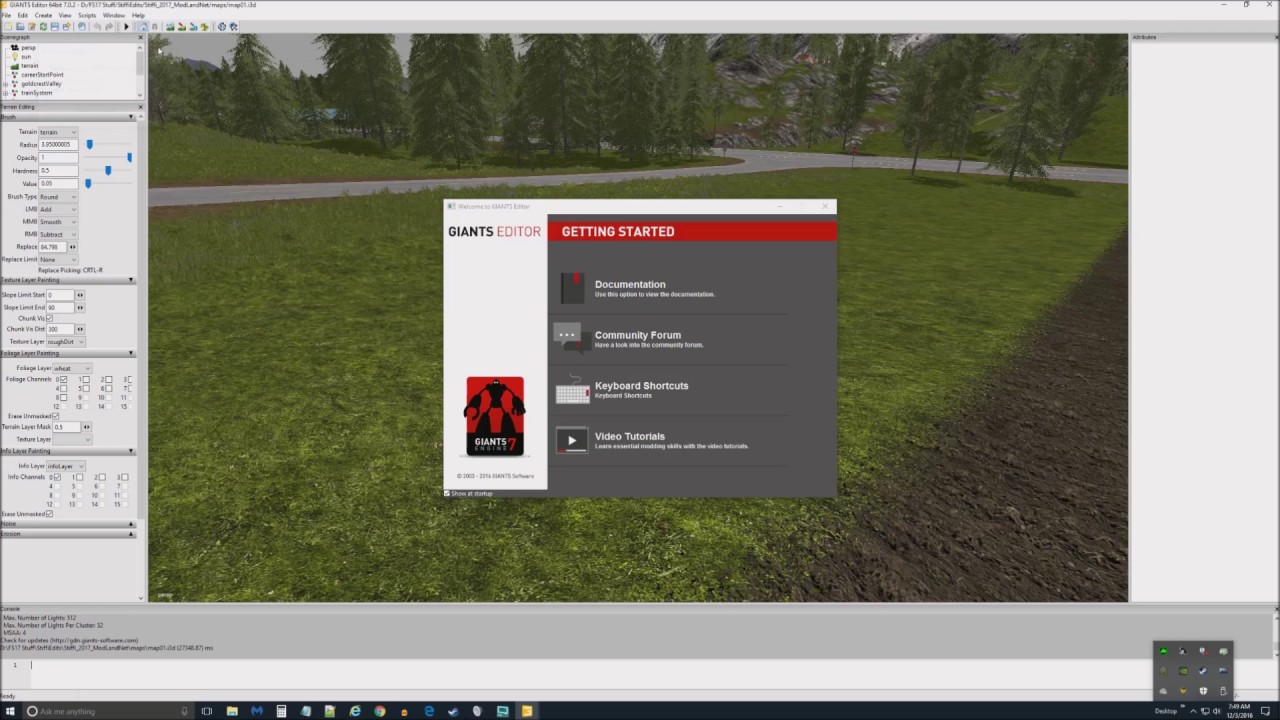Close the Scenegraph panel

tap(140, 38)
